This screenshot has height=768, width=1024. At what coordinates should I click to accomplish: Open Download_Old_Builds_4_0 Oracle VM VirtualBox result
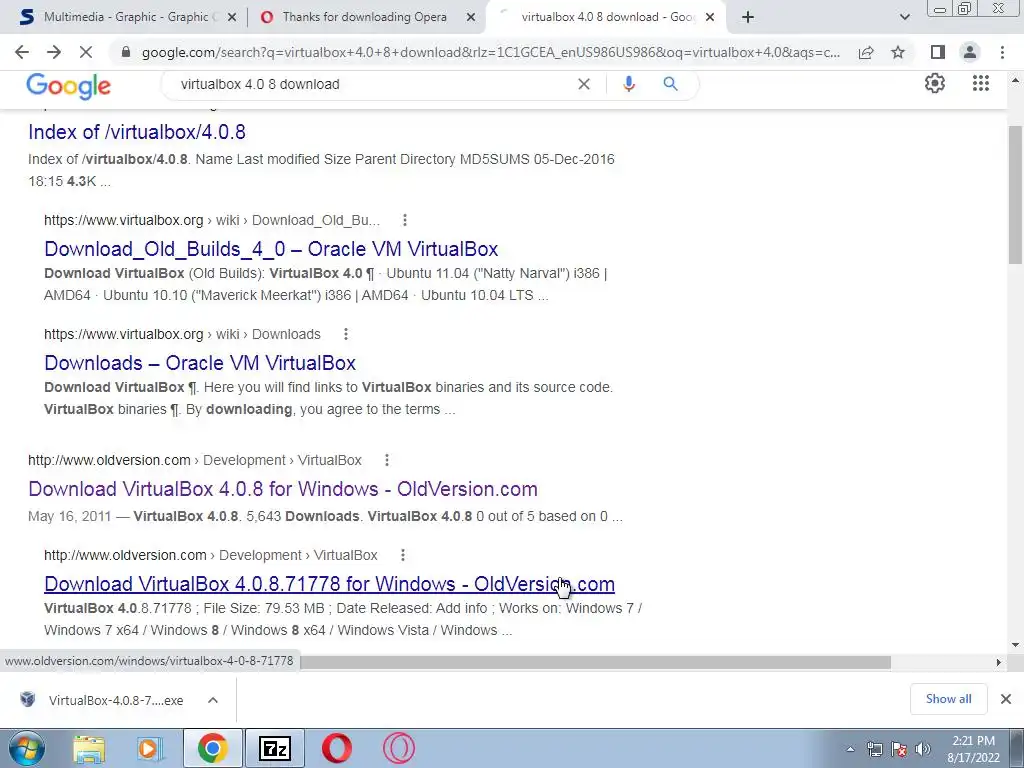(x=271, y=249)
